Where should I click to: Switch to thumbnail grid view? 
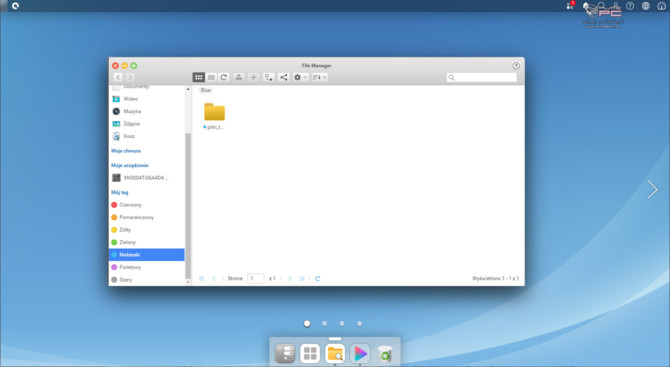coord(199,77)
